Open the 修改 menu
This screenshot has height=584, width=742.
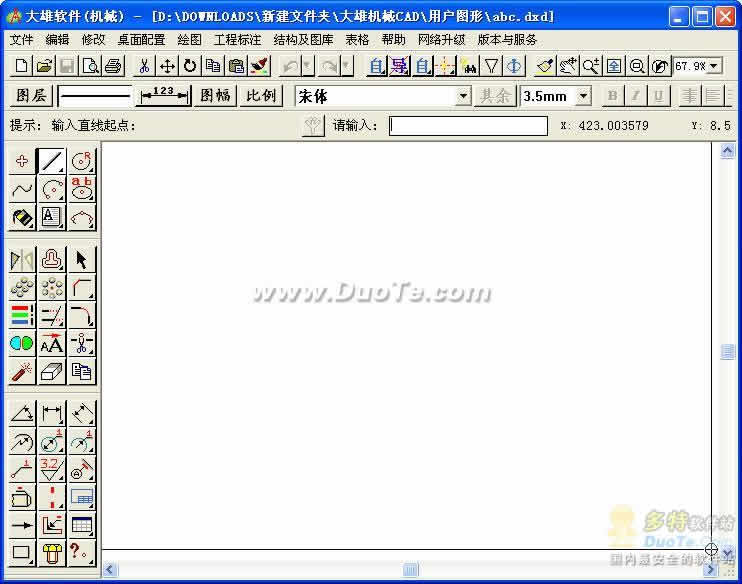93,40
